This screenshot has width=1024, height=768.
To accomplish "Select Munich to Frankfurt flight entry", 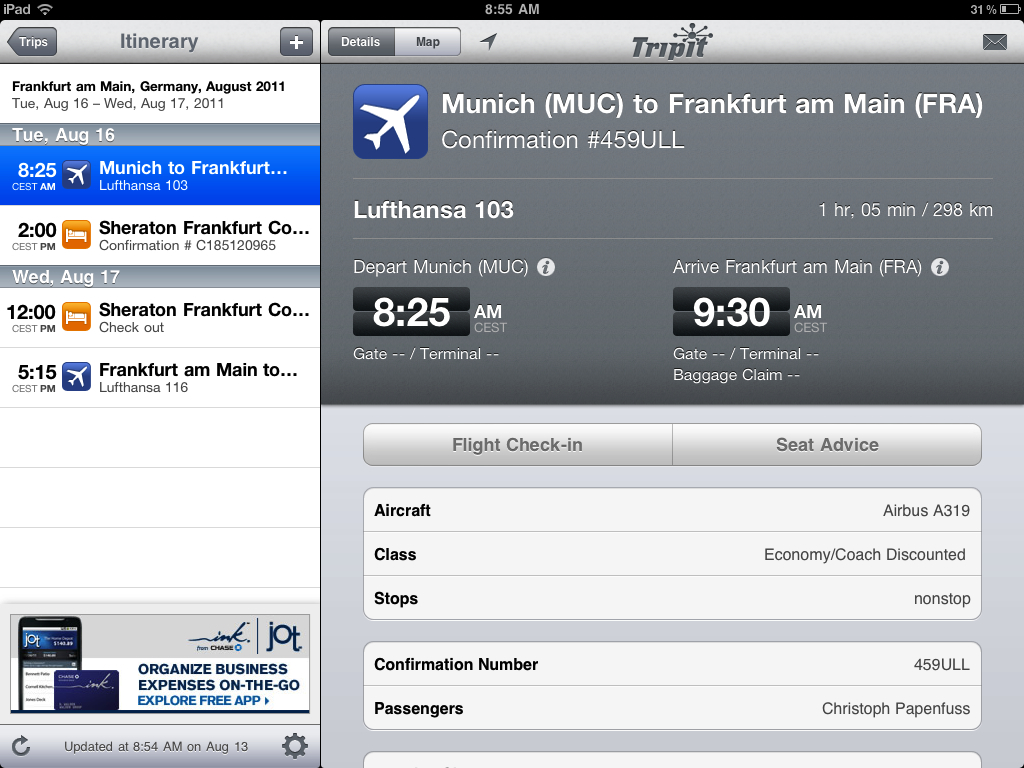I will point(160,176).
